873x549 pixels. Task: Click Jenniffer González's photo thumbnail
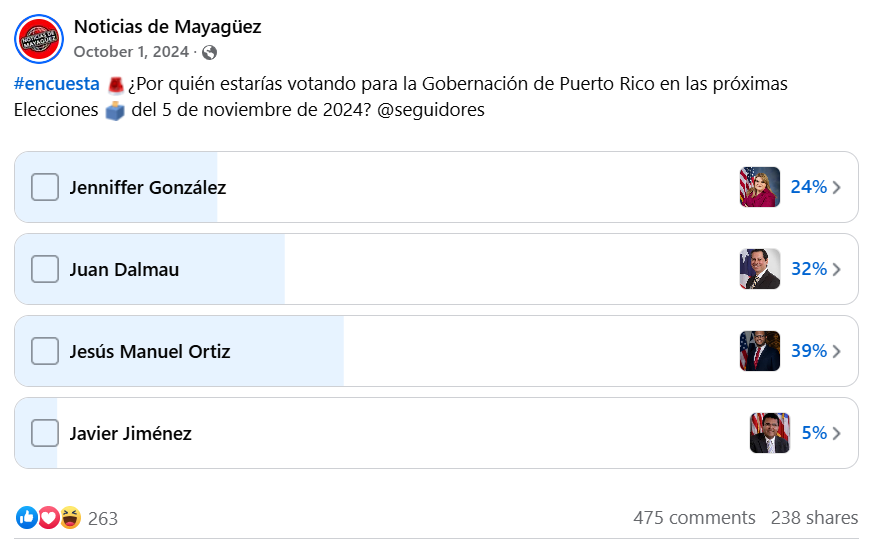click(x=759, y=187)
